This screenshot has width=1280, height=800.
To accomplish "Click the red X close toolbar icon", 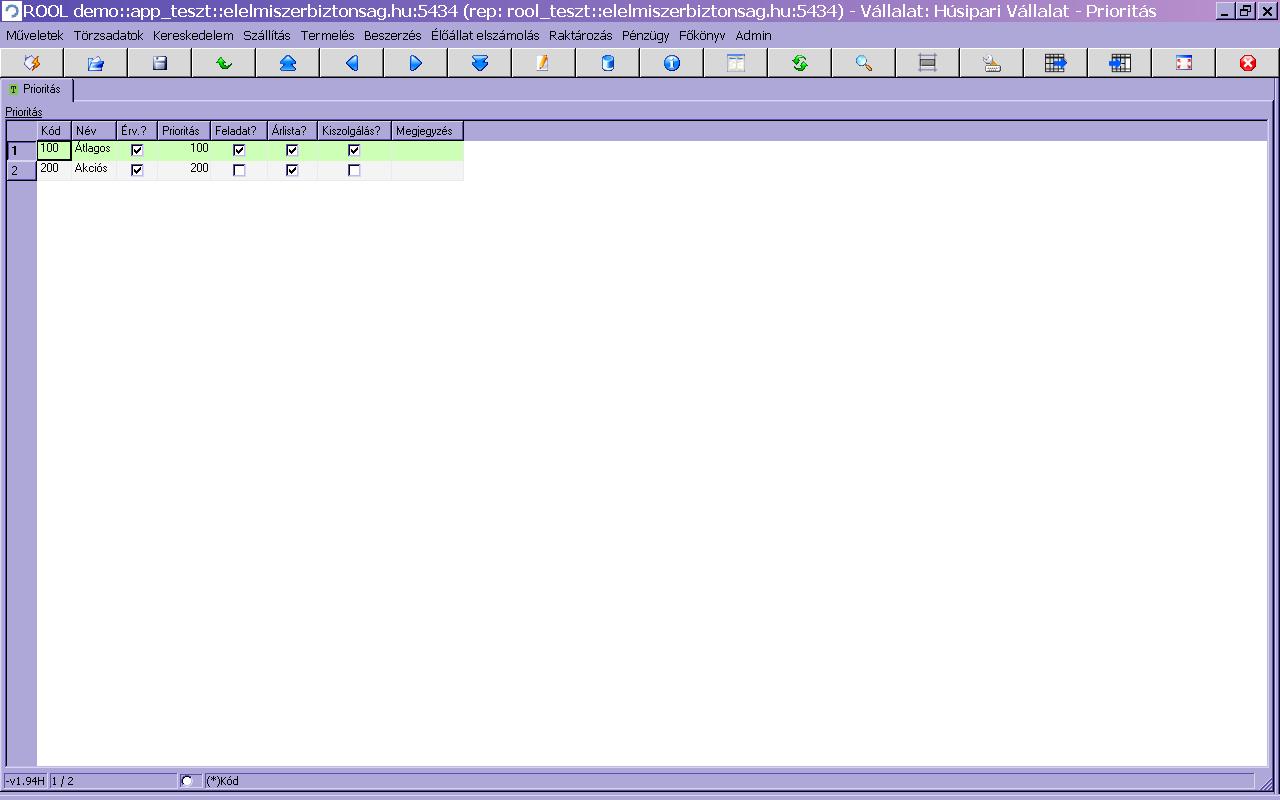I will pyautogui.click(x=1248, y=63).
